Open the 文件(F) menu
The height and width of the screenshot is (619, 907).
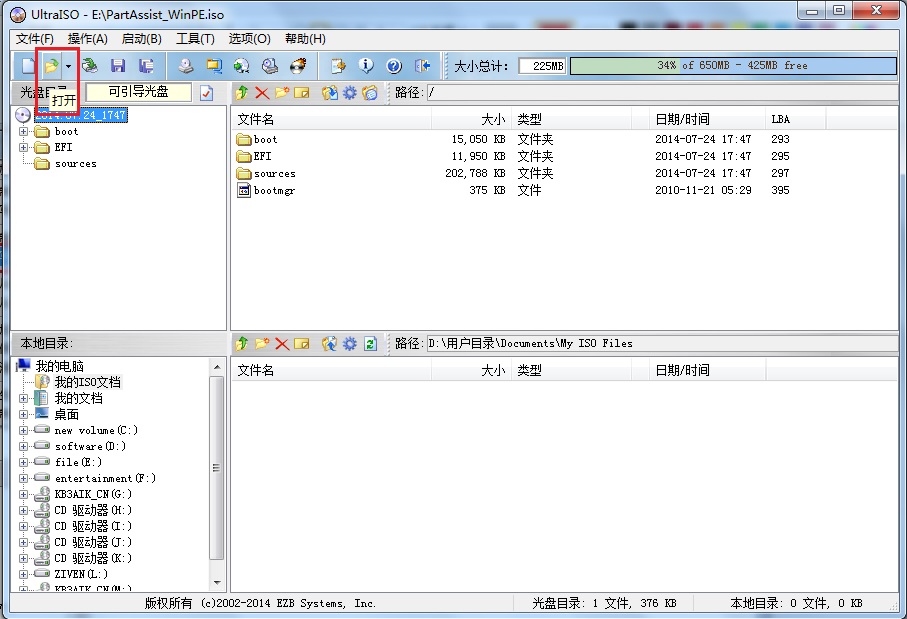coord(33,38)
